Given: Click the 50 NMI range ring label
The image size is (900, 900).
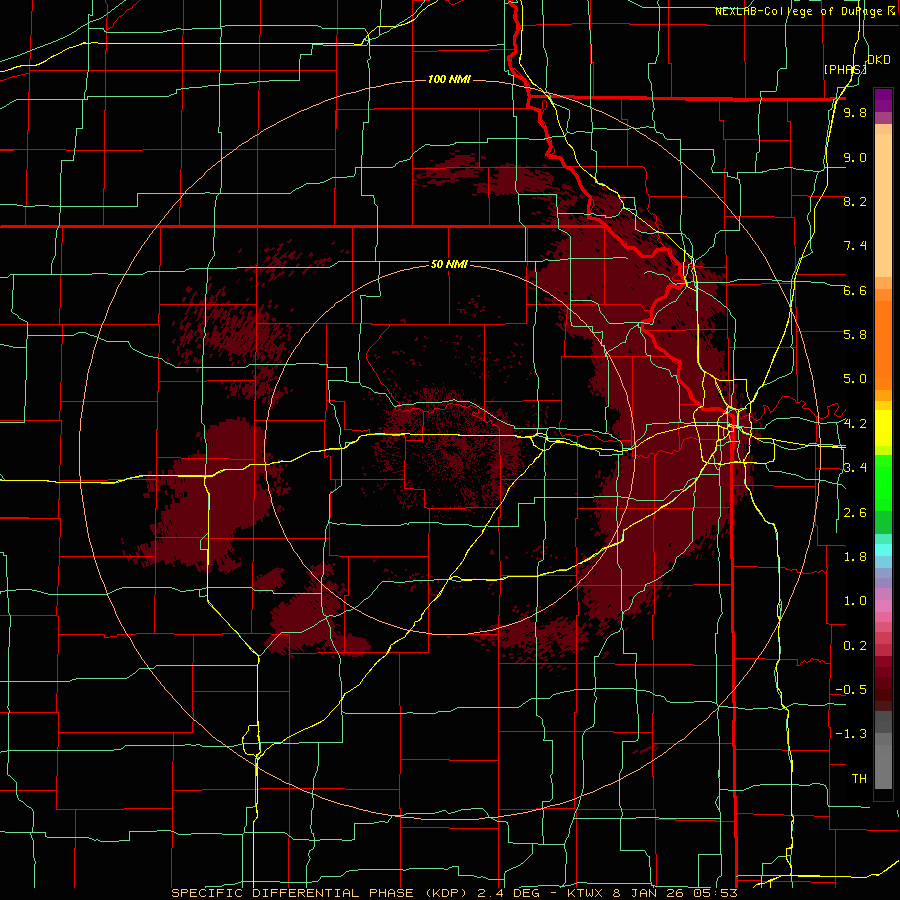Looking at the screenshot, I should tap(449, 264).
